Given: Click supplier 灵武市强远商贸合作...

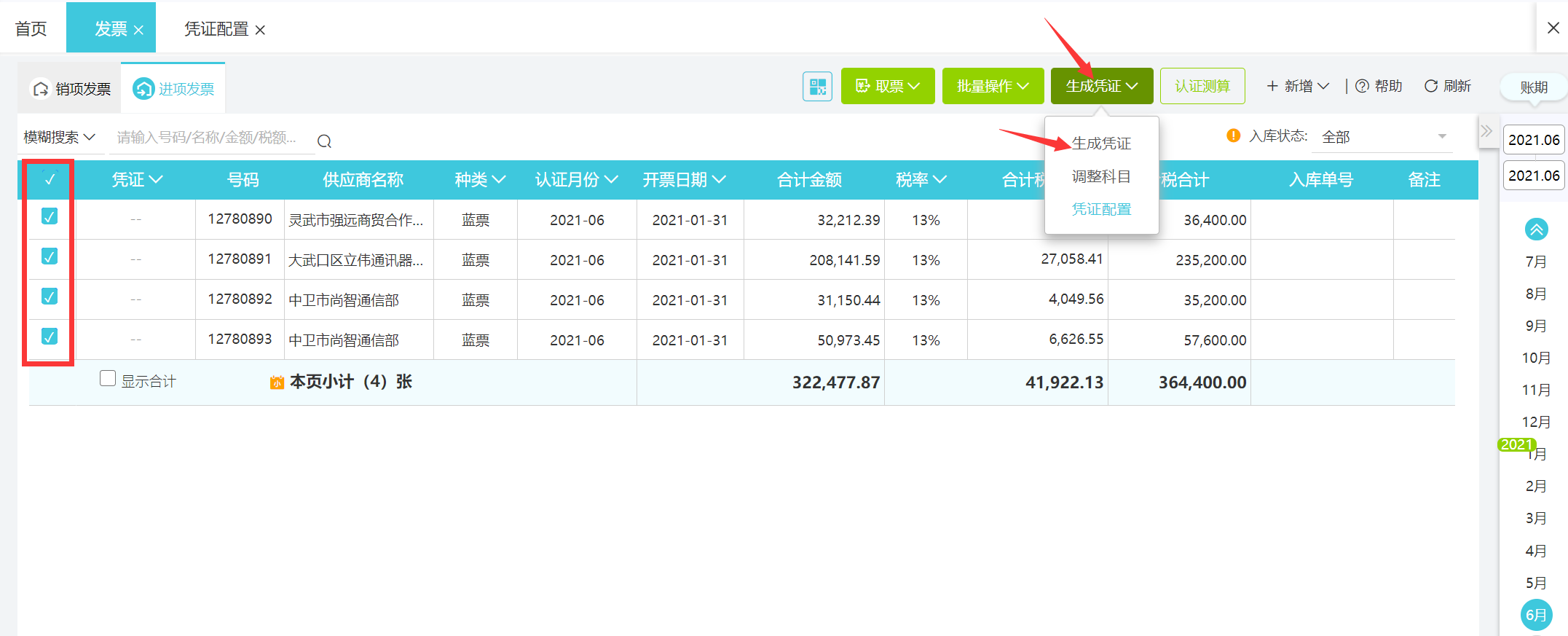Looking at the screenshot, I should pyautogui.click(x=356, y=220).
